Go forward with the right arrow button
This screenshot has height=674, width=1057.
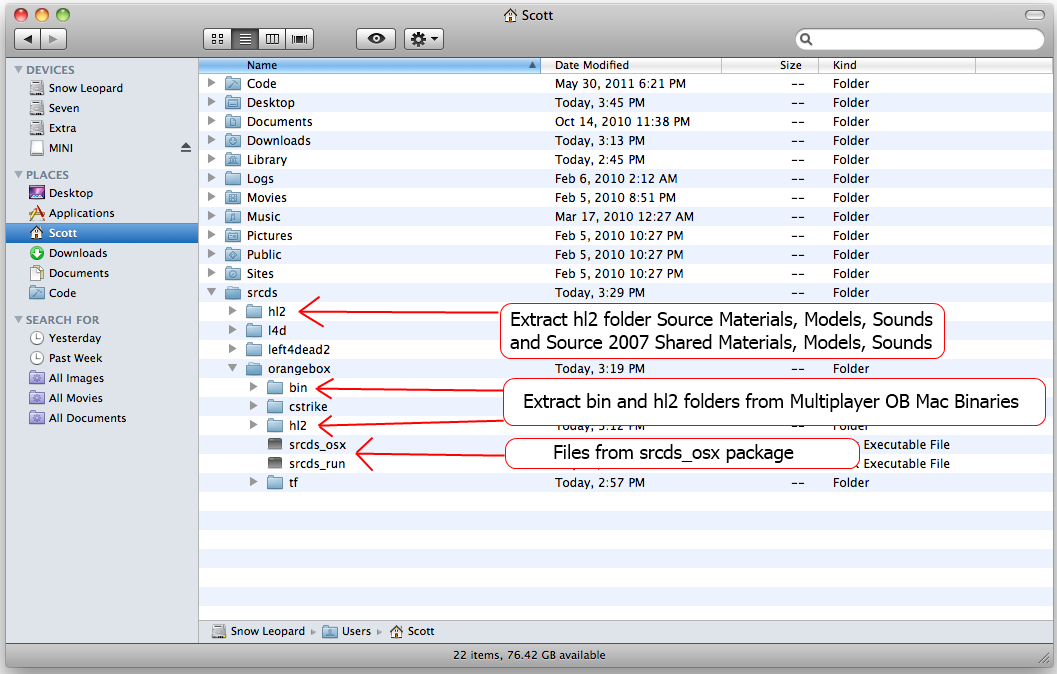(53, 39)
